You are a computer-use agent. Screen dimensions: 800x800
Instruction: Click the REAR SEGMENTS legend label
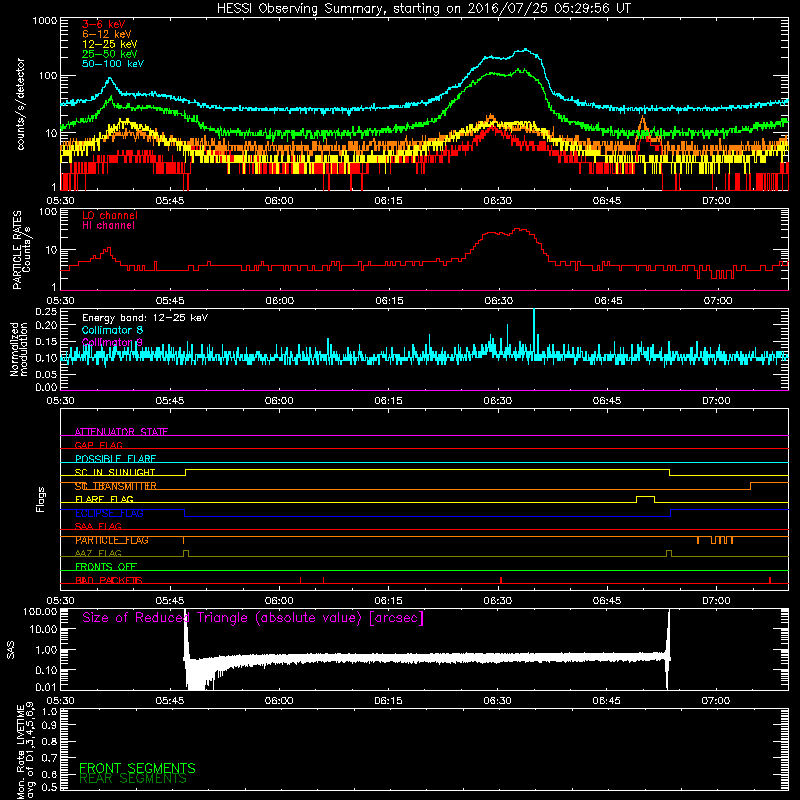pos(133,779)
